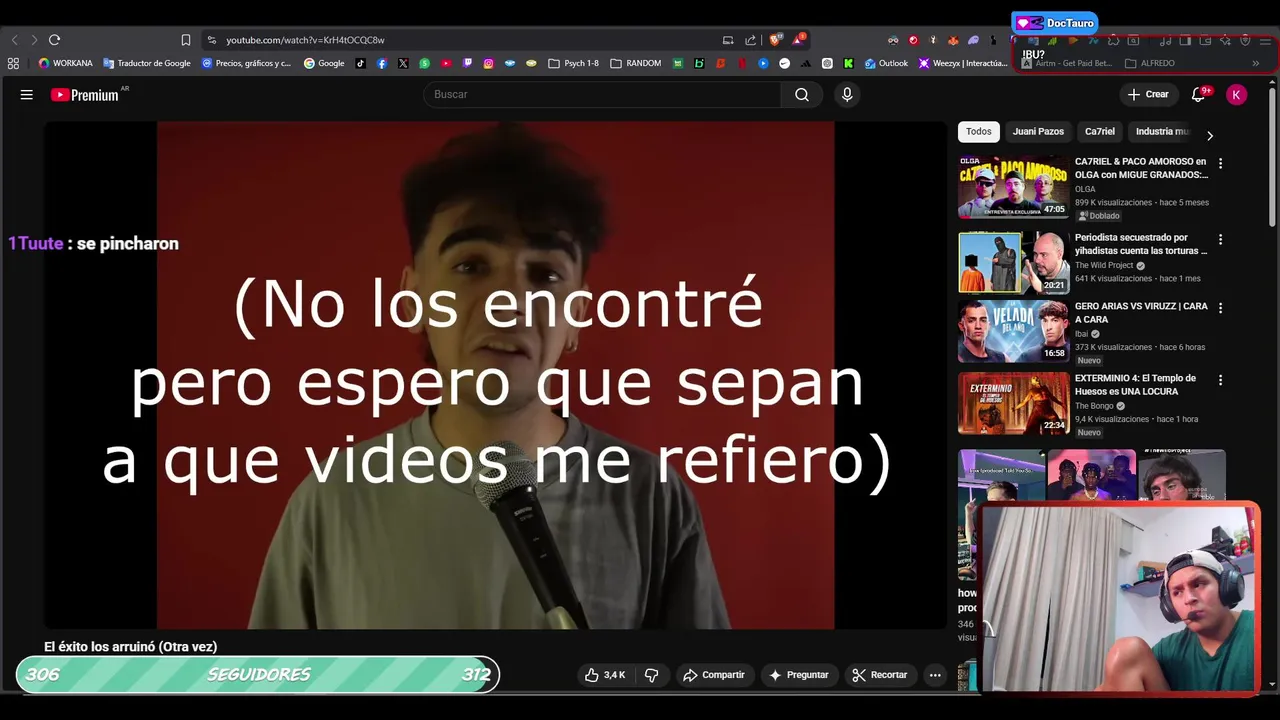The image size is (1280, 720).
Task: Open the browser apps grid icon
Action: click(x=13, y=63)
